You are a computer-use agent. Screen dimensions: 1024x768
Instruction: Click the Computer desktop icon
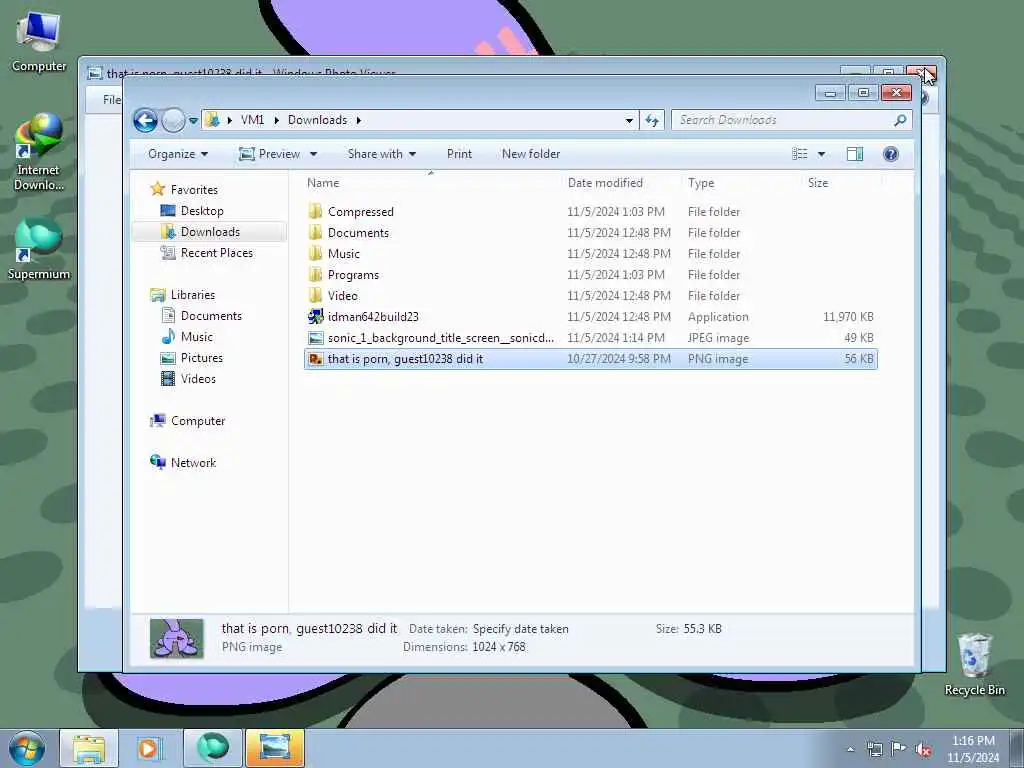tap(39, 41)
